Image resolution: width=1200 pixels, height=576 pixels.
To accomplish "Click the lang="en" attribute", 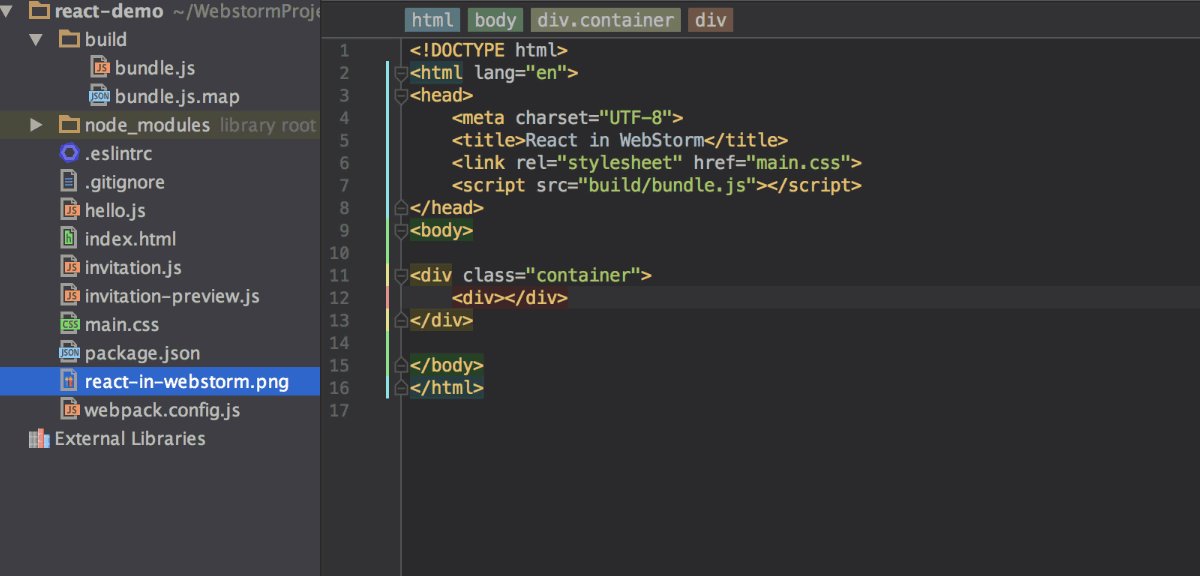I will click(x=521, y=73).
